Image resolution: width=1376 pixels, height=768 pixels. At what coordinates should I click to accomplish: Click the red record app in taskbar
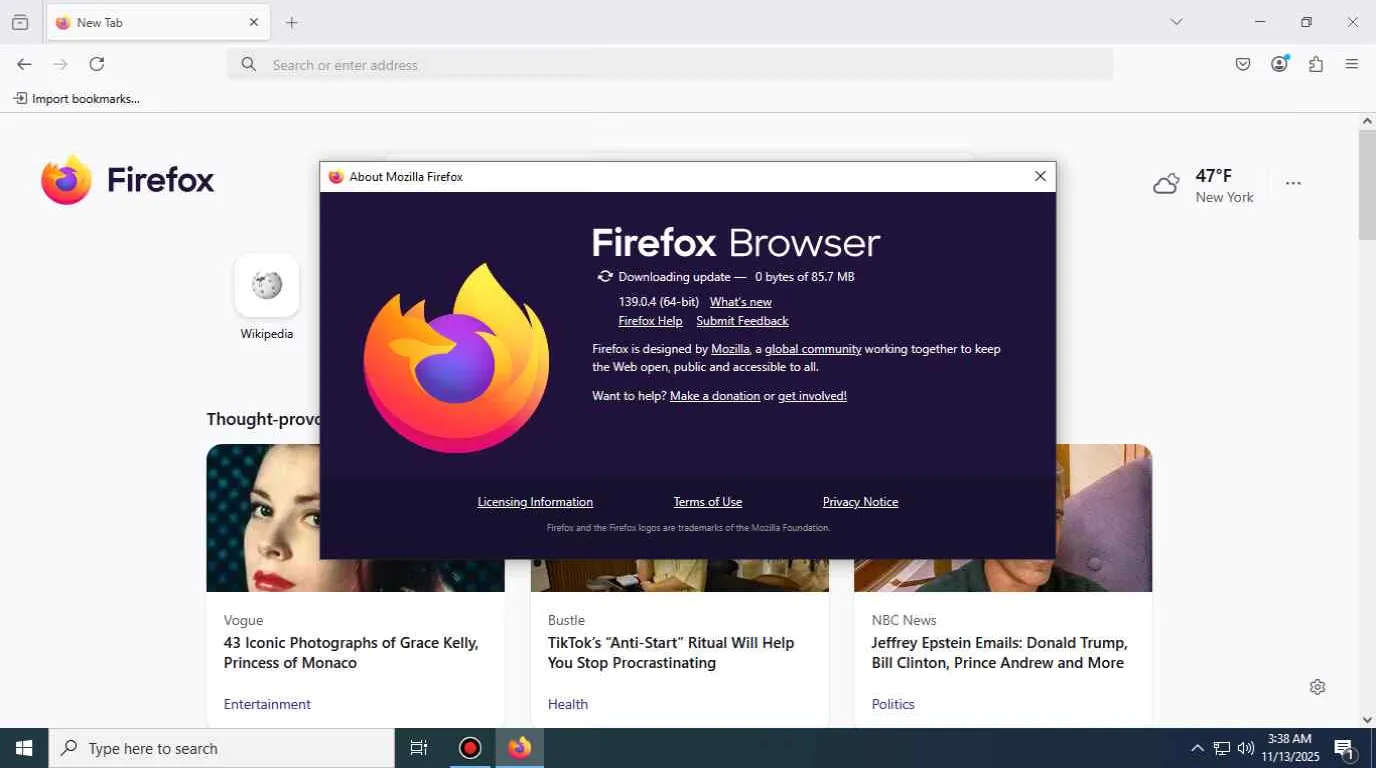coord(470,748)
